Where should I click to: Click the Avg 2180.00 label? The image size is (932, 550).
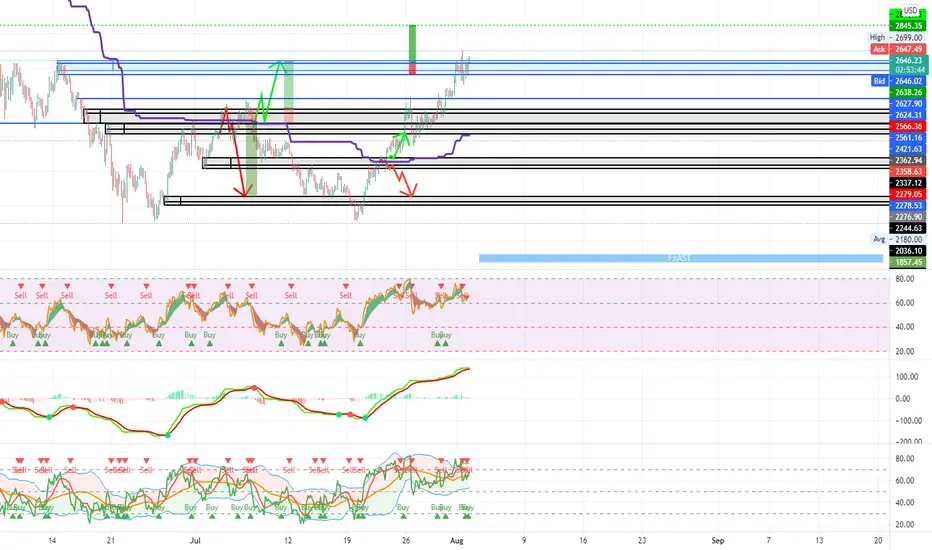pyautogui.click(x=898, y=240)
